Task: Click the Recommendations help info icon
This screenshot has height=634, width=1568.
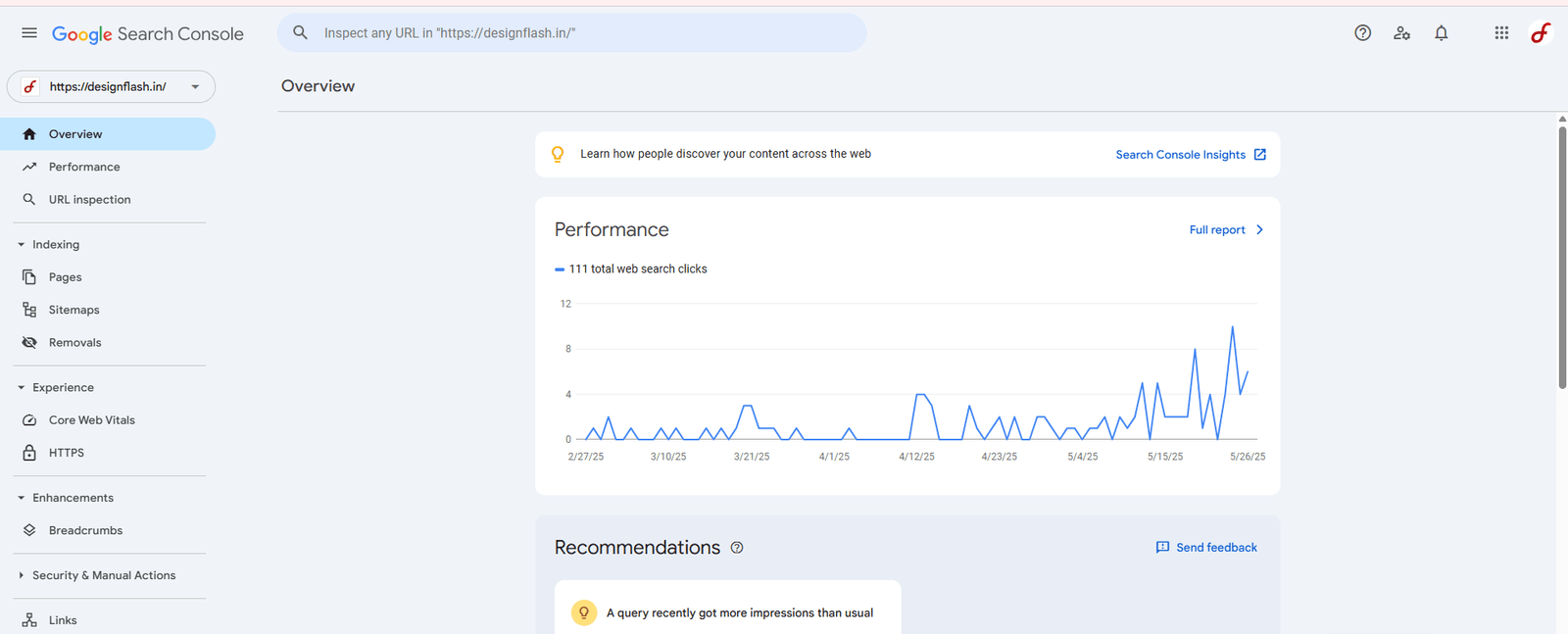Action: pos(737,548)
